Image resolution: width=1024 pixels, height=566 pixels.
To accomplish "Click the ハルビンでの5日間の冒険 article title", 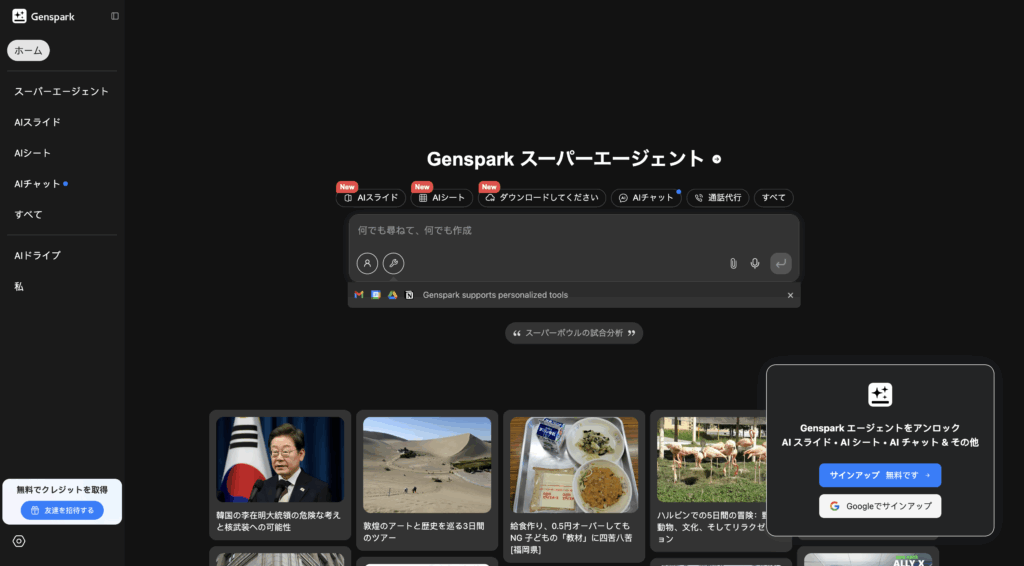I will point(711,527).
